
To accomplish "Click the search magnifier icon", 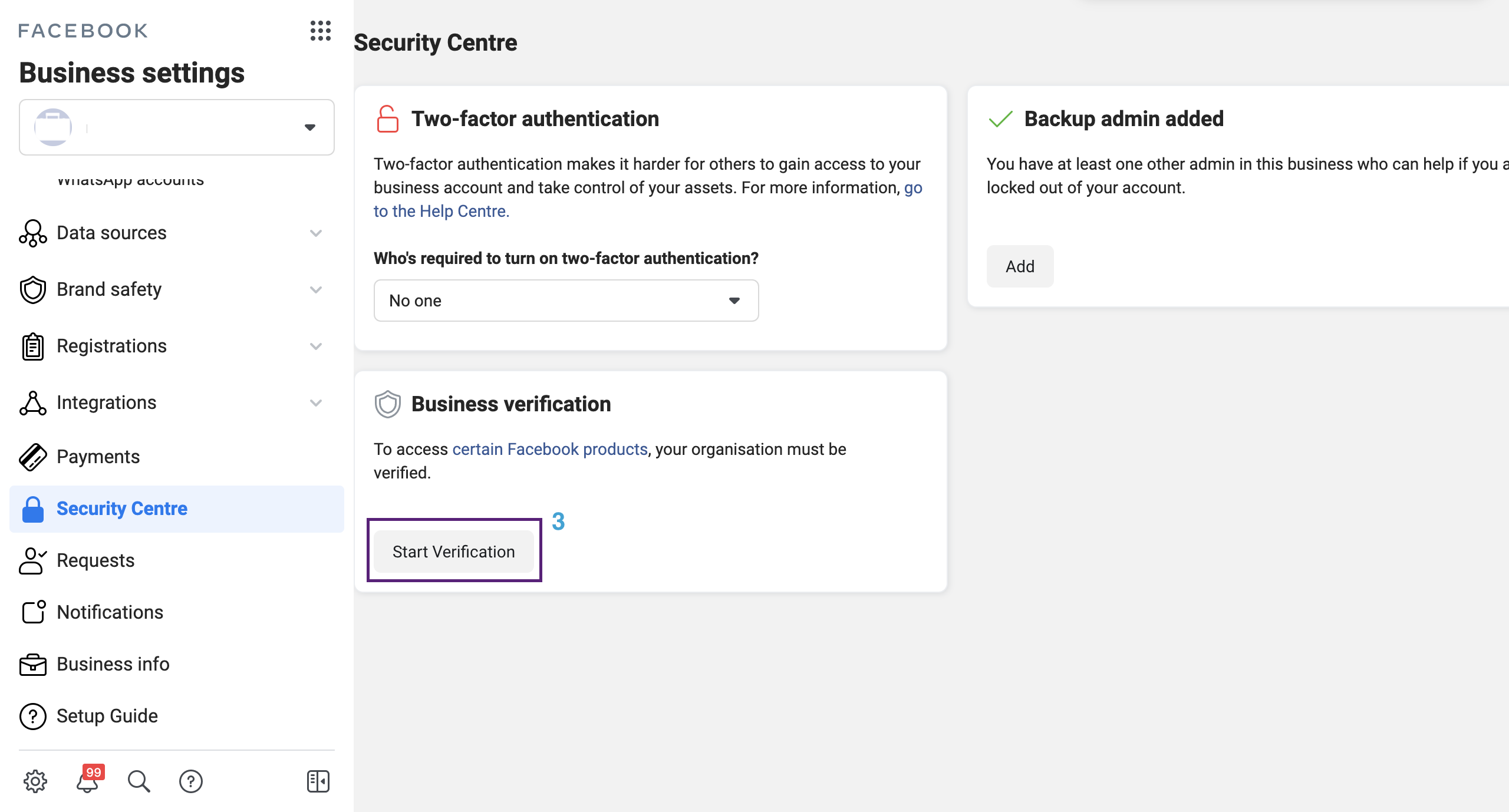I will 139,781.
